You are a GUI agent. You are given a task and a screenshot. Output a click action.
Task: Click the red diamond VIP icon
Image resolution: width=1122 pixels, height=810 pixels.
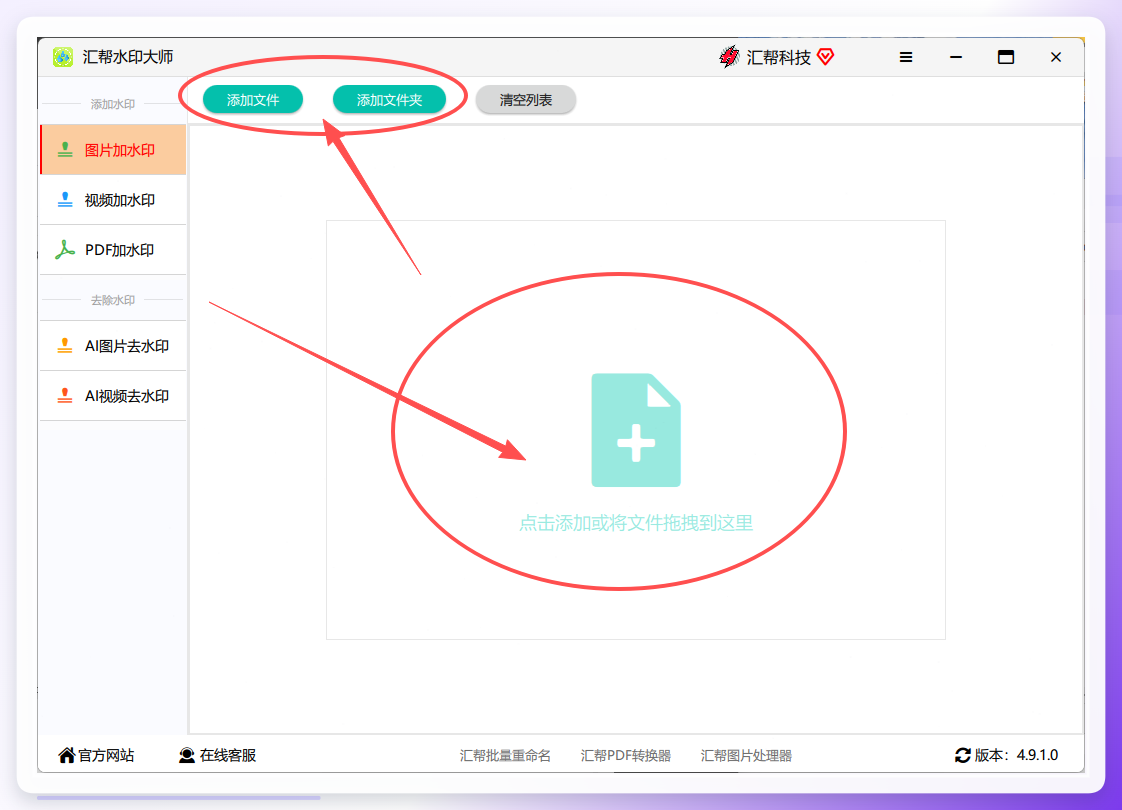click(x=825, y=57)
